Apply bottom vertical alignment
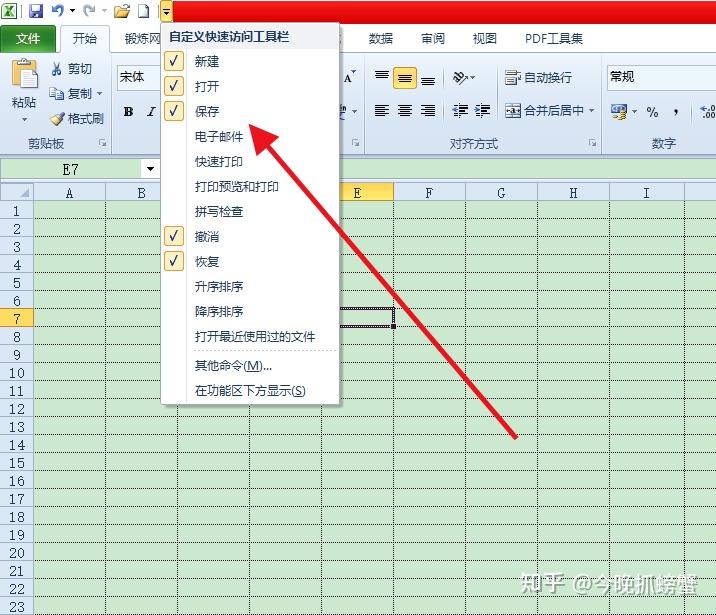Viewport: 716px width, 615px height. 427,78
